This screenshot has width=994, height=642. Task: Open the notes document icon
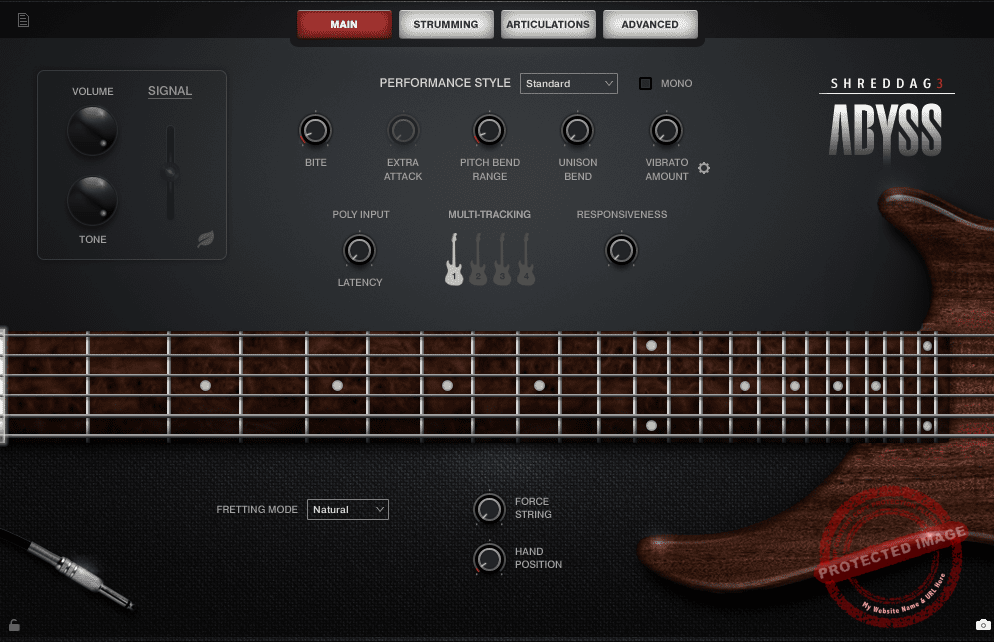point(23,20)
